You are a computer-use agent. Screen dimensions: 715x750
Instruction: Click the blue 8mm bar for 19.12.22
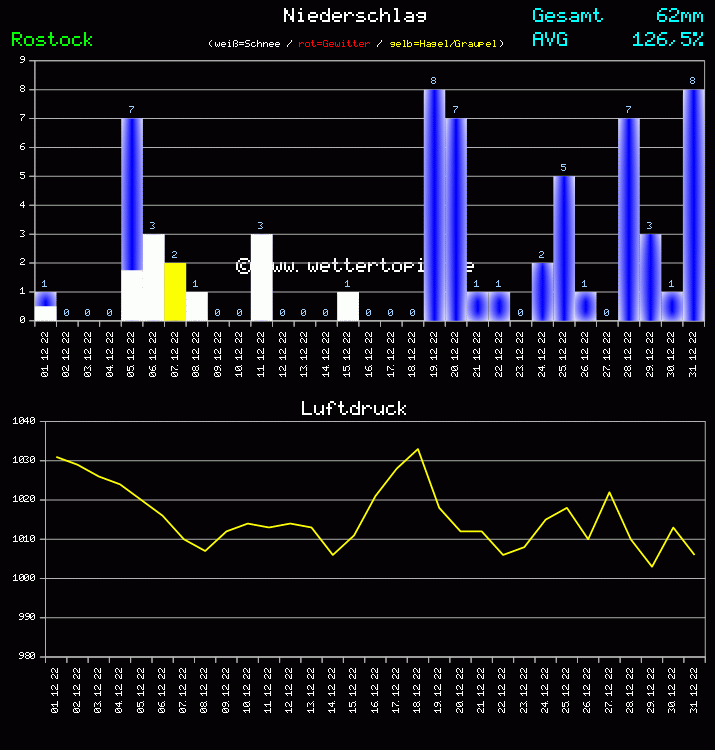pyautogui.click(x=434, y=205)
